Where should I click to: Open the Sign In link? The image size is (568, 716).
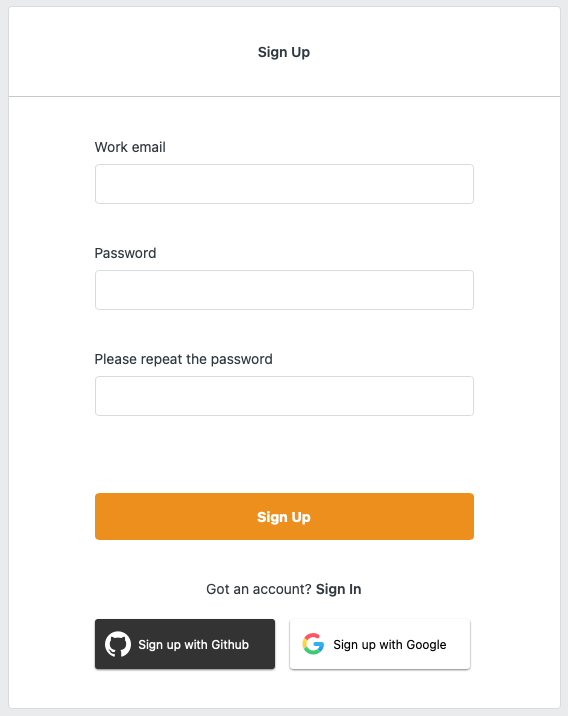coord(338,589)
